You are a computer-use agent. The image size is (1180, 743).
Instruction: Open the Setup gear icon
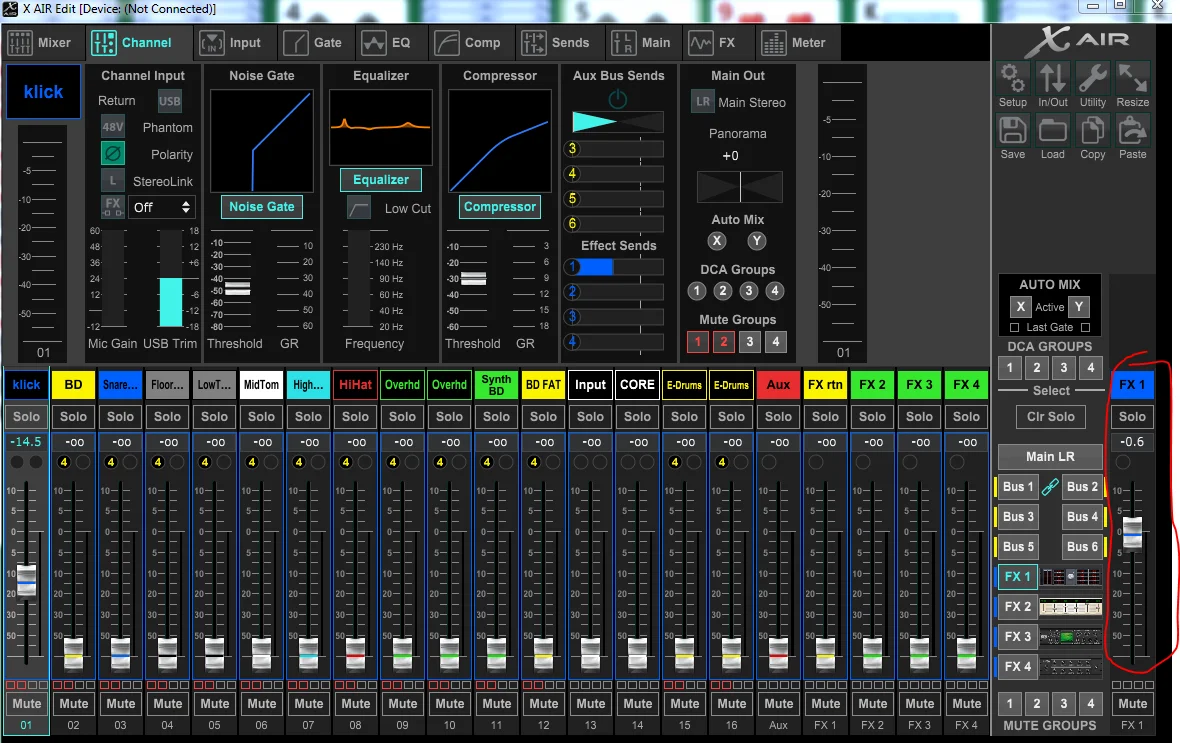(1012, 78)
